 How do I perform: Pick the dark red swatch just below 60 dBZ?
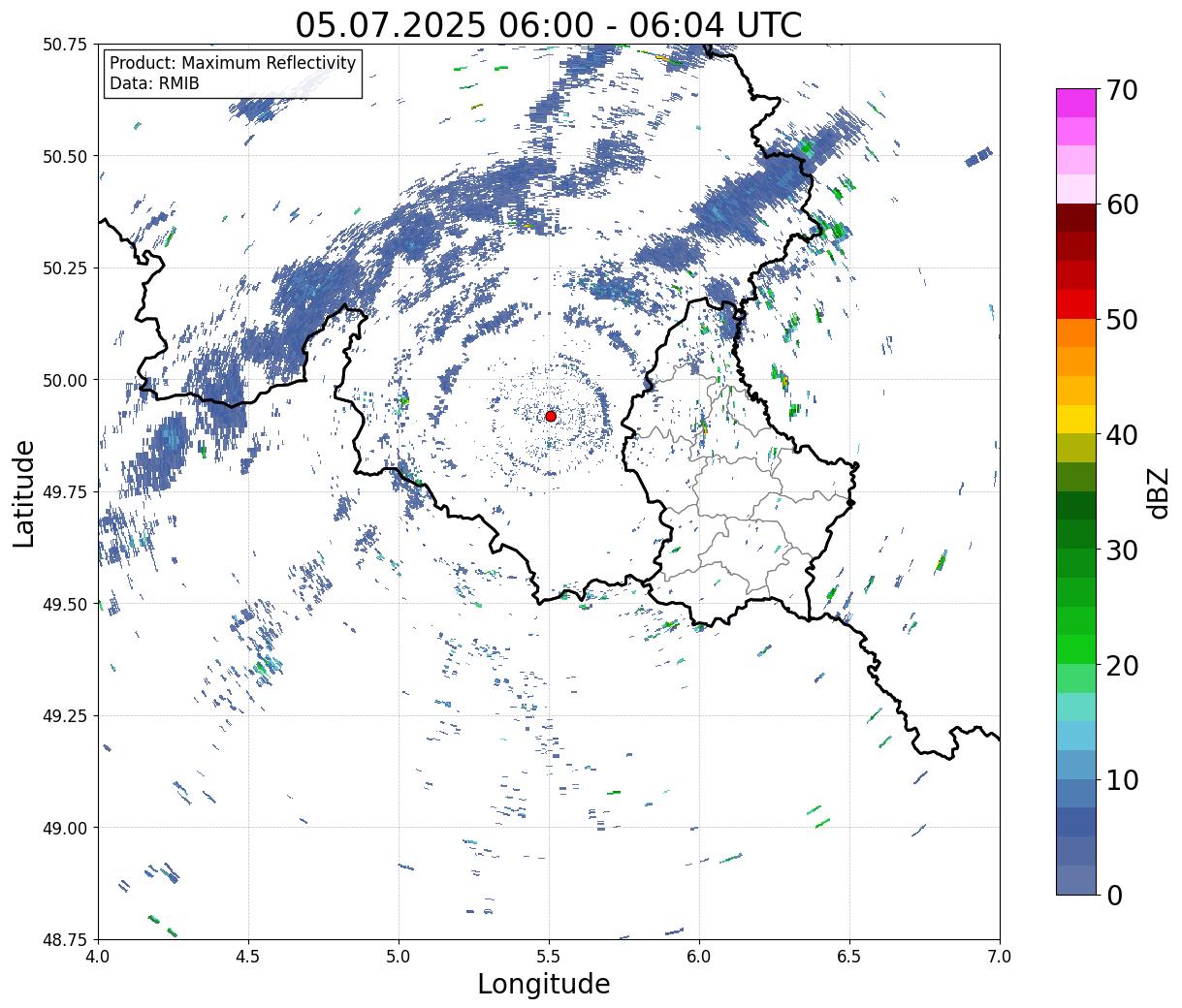(x=1076, y=218)
